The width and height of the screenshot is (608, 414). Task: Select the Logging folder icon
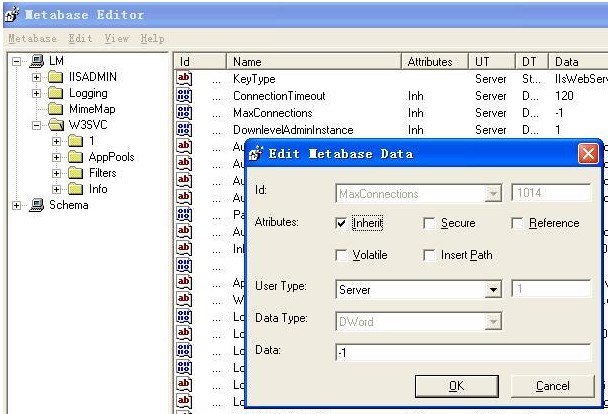coord(56,94)
